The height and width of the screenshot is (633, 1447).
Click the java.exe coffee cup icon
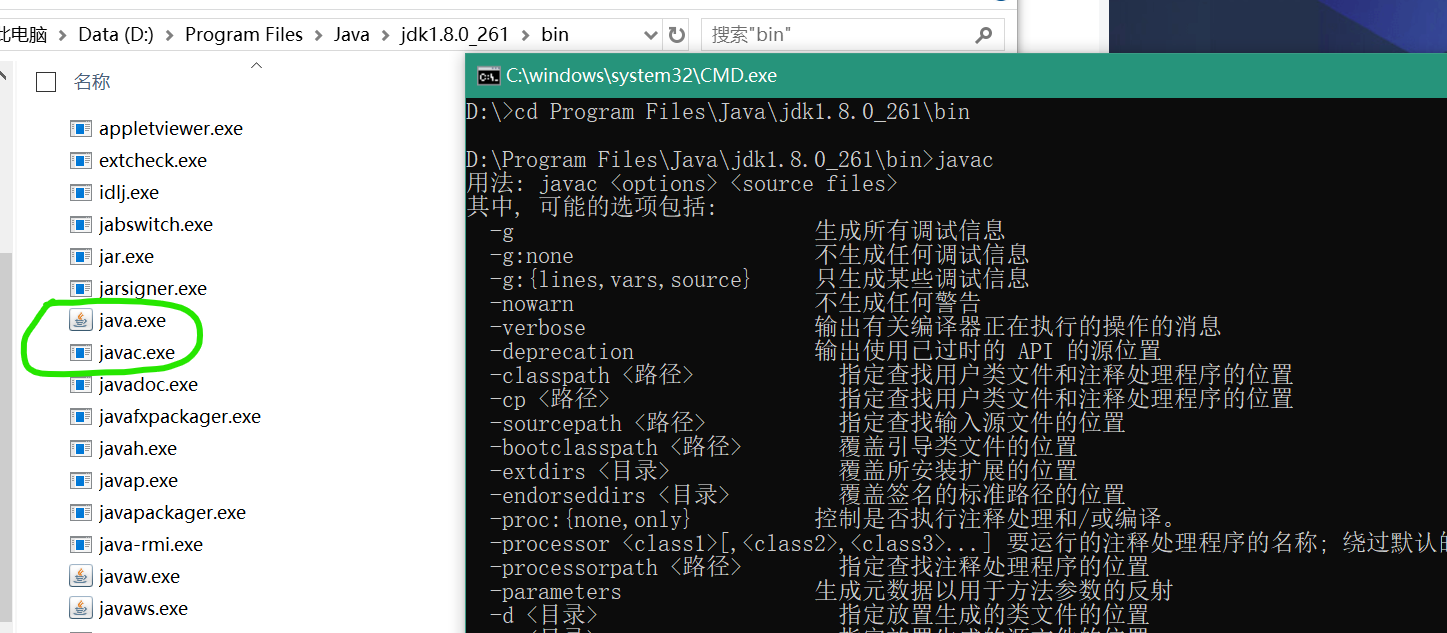point(81,320)
